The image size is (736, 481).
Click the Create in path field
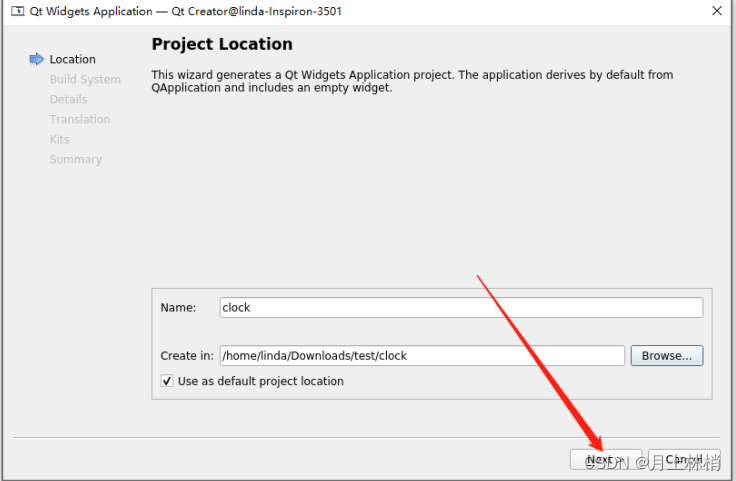[422, 355]
